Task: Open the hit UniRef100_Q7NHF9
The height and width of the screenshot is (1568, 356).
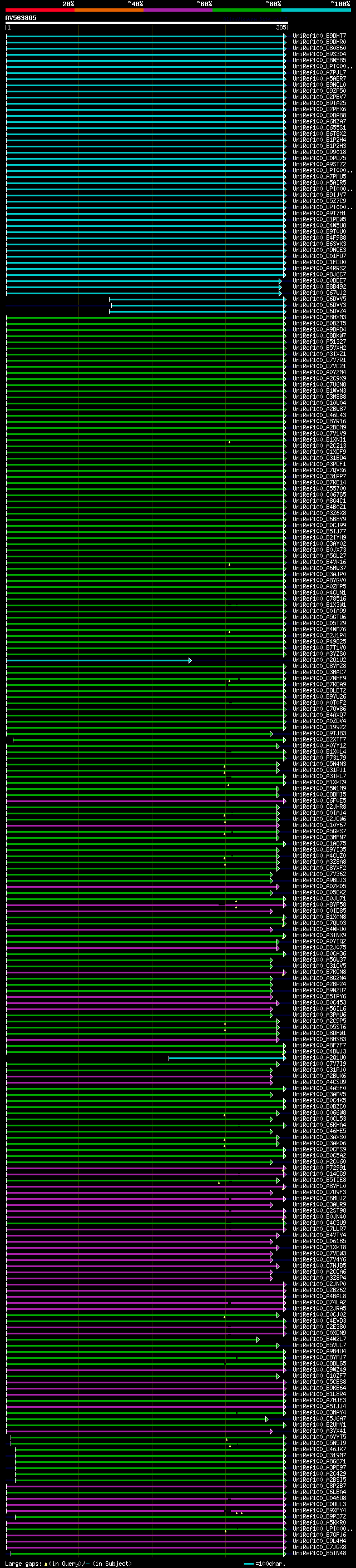Action: 319,679
